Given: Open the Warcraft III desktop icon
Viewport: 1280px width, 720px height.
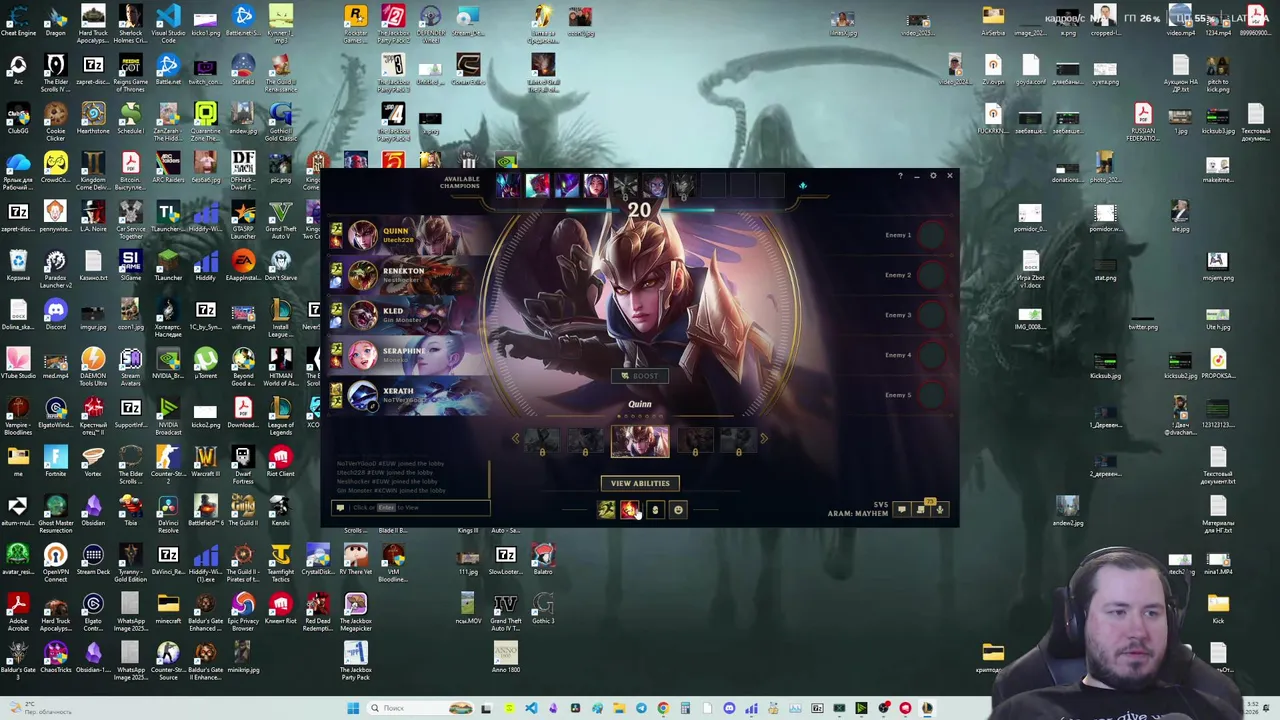Looking at the screenshot, I should tap(205, 462).
